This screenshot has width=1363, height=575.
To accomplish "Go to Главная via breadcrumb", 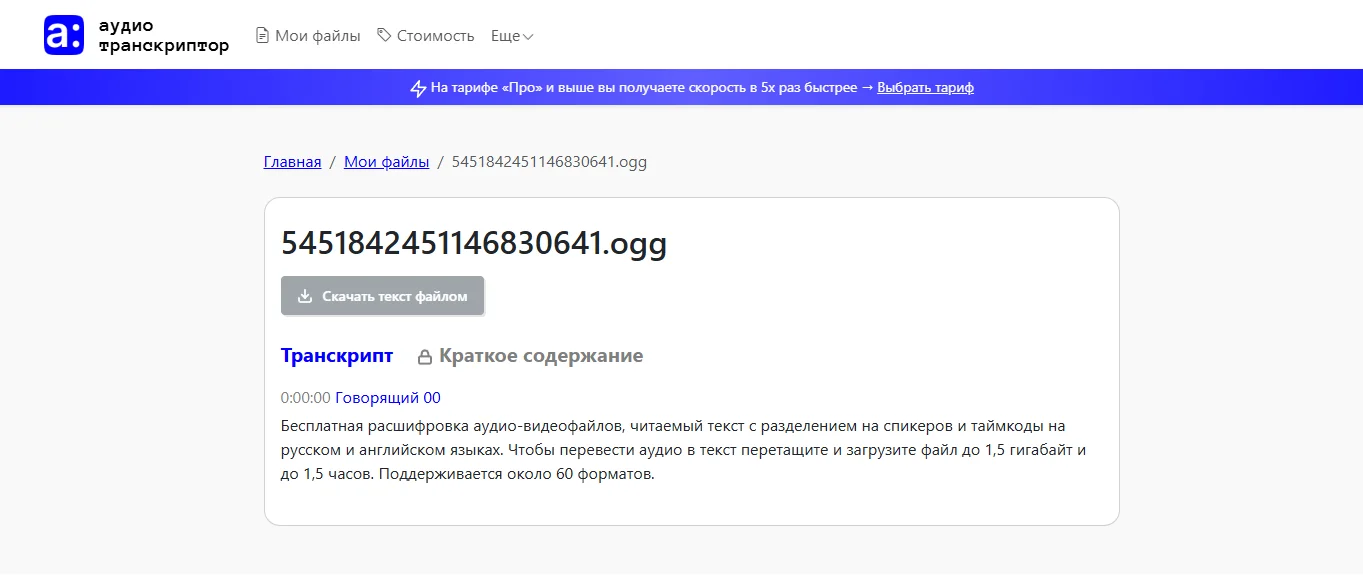I will 292,162.
